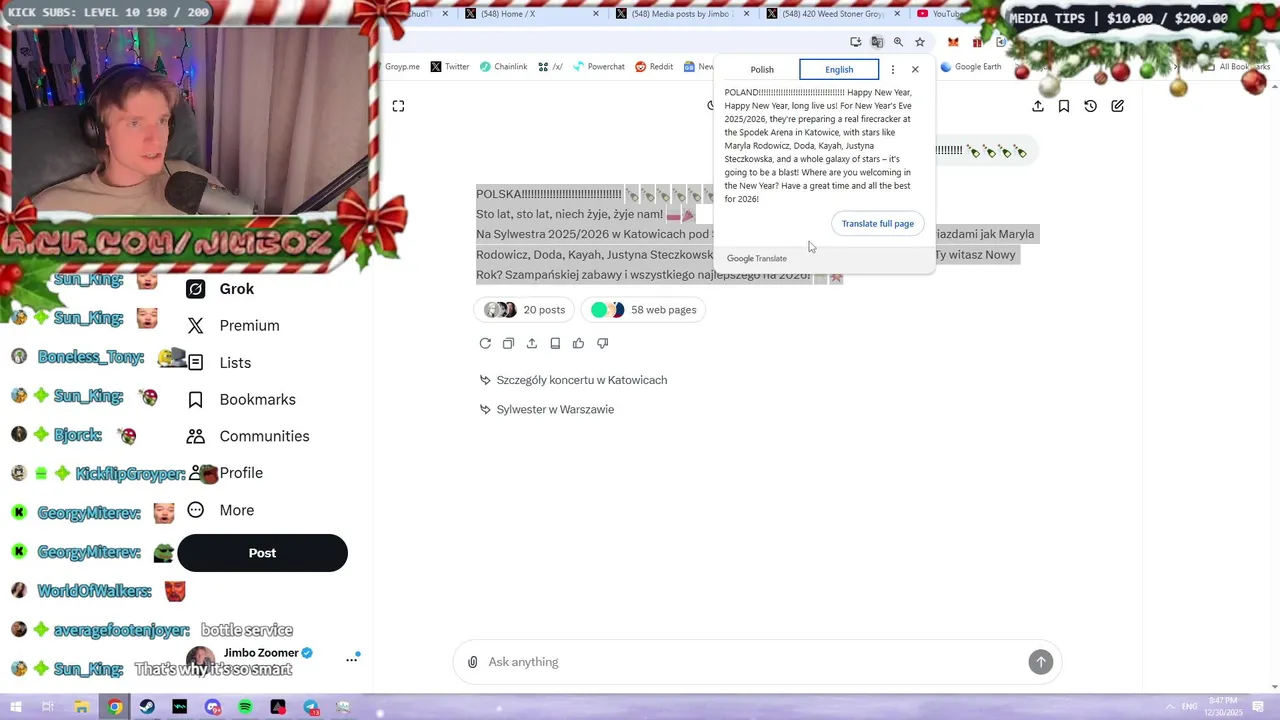Click the Windows Task View taskbar icon

[x=48, y=707]
